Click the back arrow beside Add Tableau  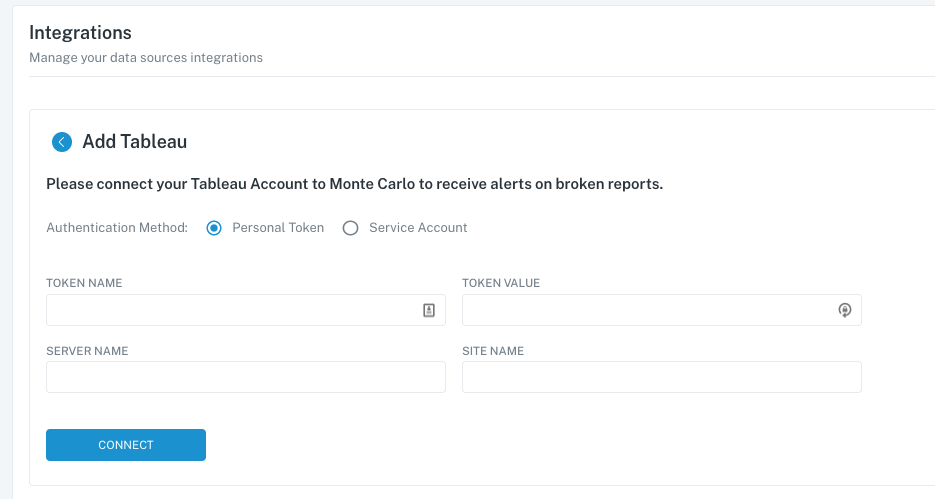62,142
